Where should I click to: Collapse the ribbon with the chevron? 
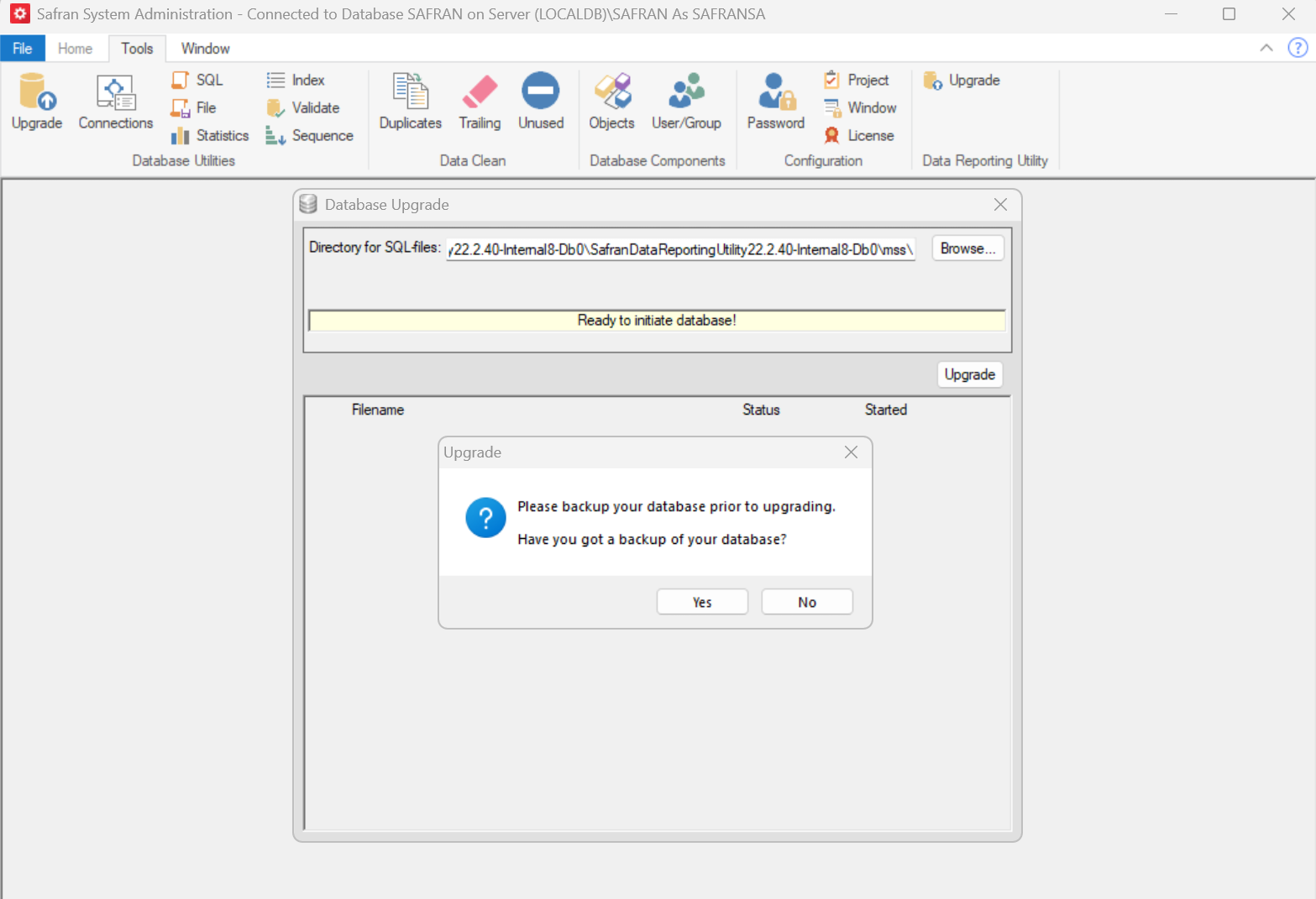click(x=1266, y=48)
